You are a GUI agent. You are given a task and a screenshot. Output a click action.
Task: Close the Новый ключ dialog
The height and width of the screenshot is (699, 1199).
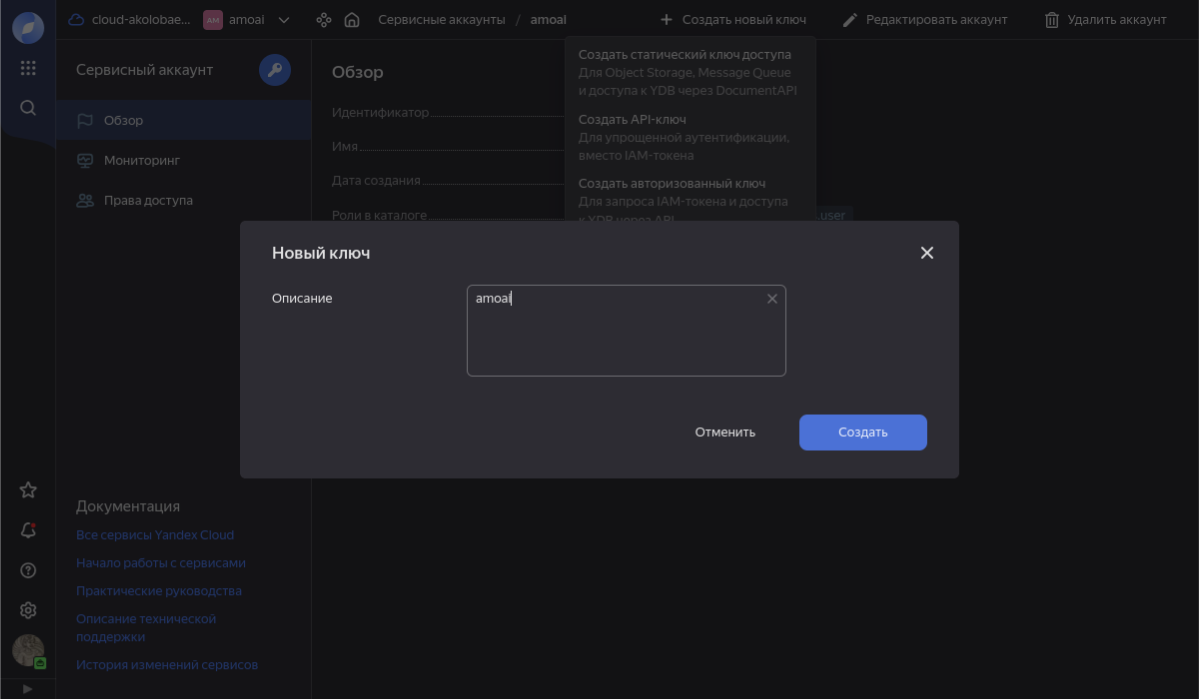pos(927,253)
